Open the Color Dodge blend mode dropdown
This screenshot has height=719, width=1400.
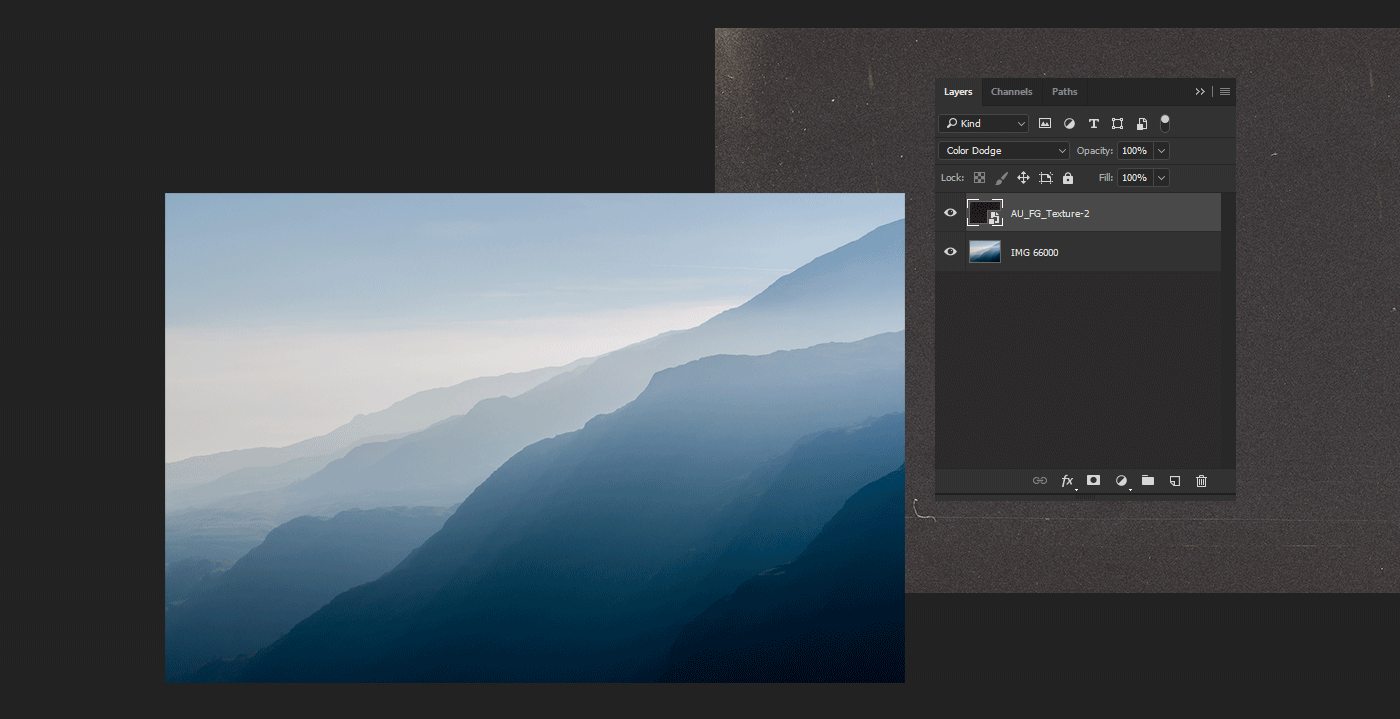(1004, 151)
